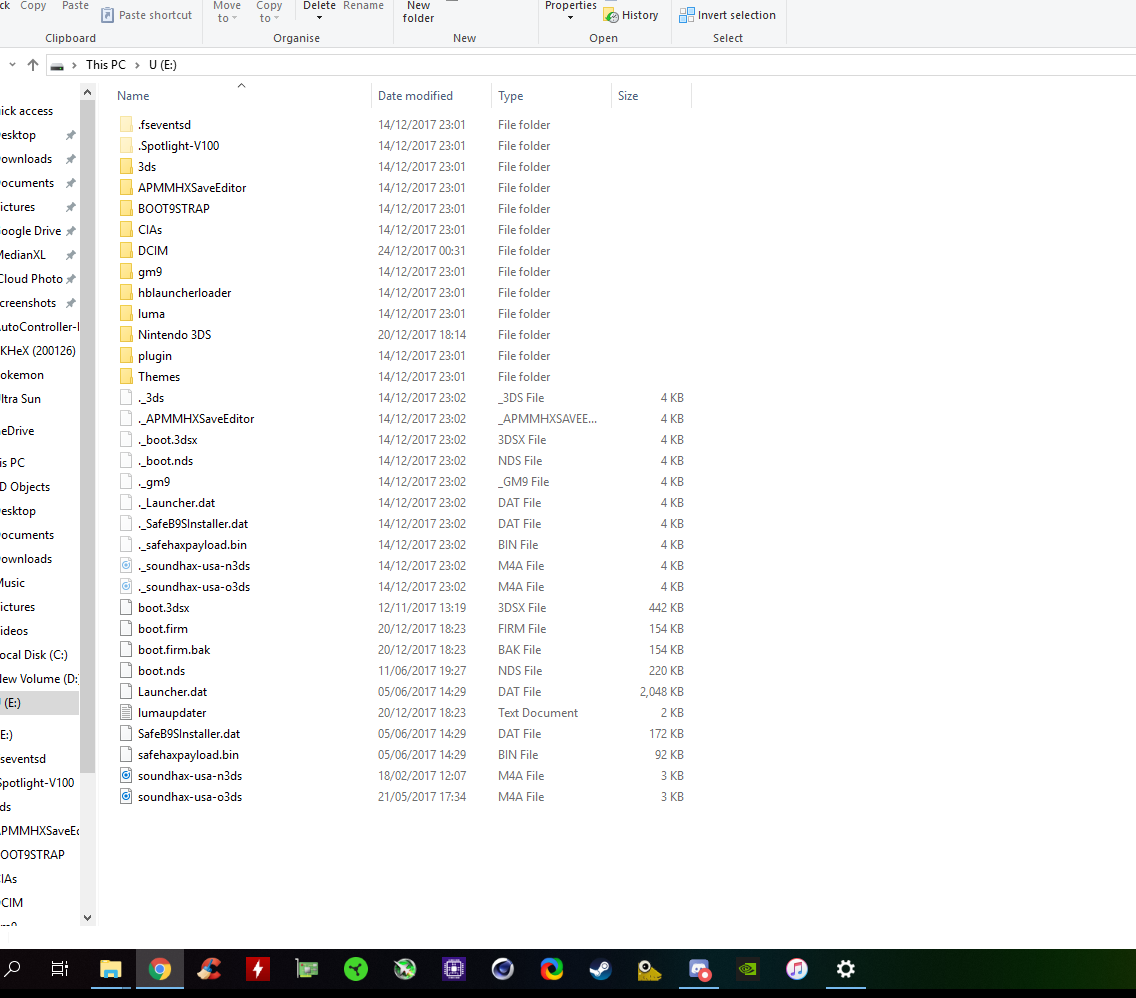The width and height of the screenshot is (1136, 998).
Task: Select APMMHXSaveEditor folder name
Action: (x=192, y=188)
